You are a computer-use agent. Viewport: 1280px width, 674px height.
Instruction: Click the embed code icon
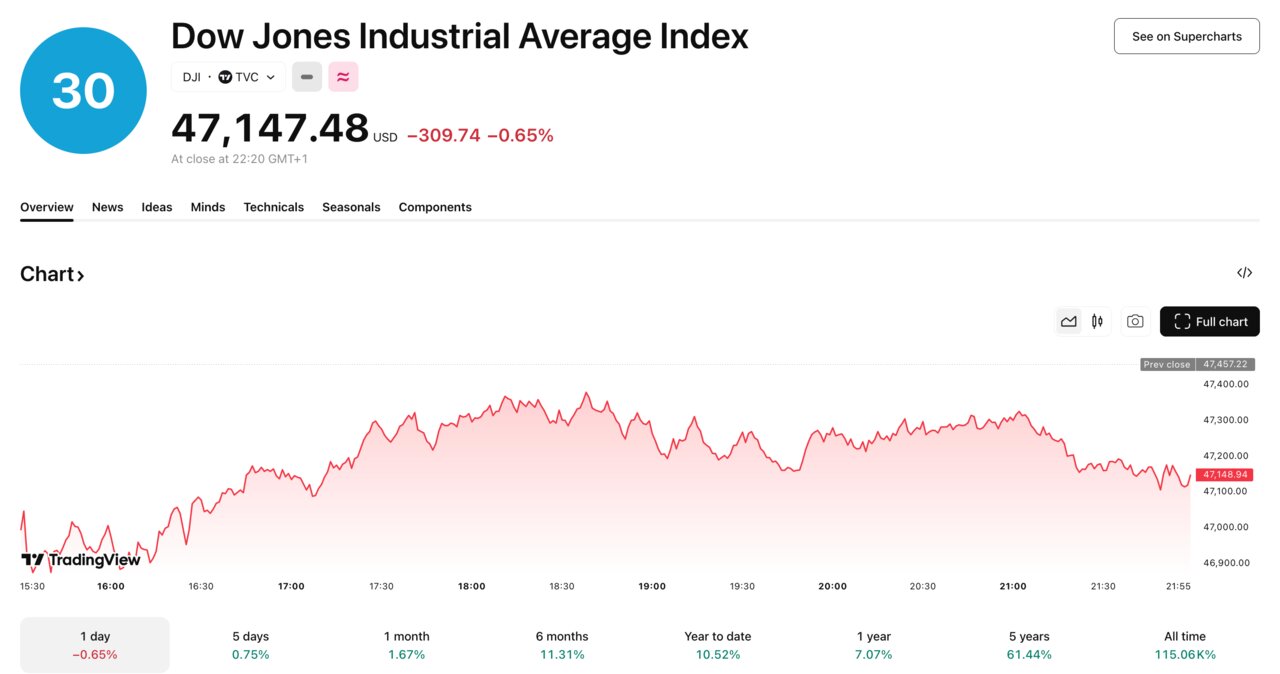1244,273
